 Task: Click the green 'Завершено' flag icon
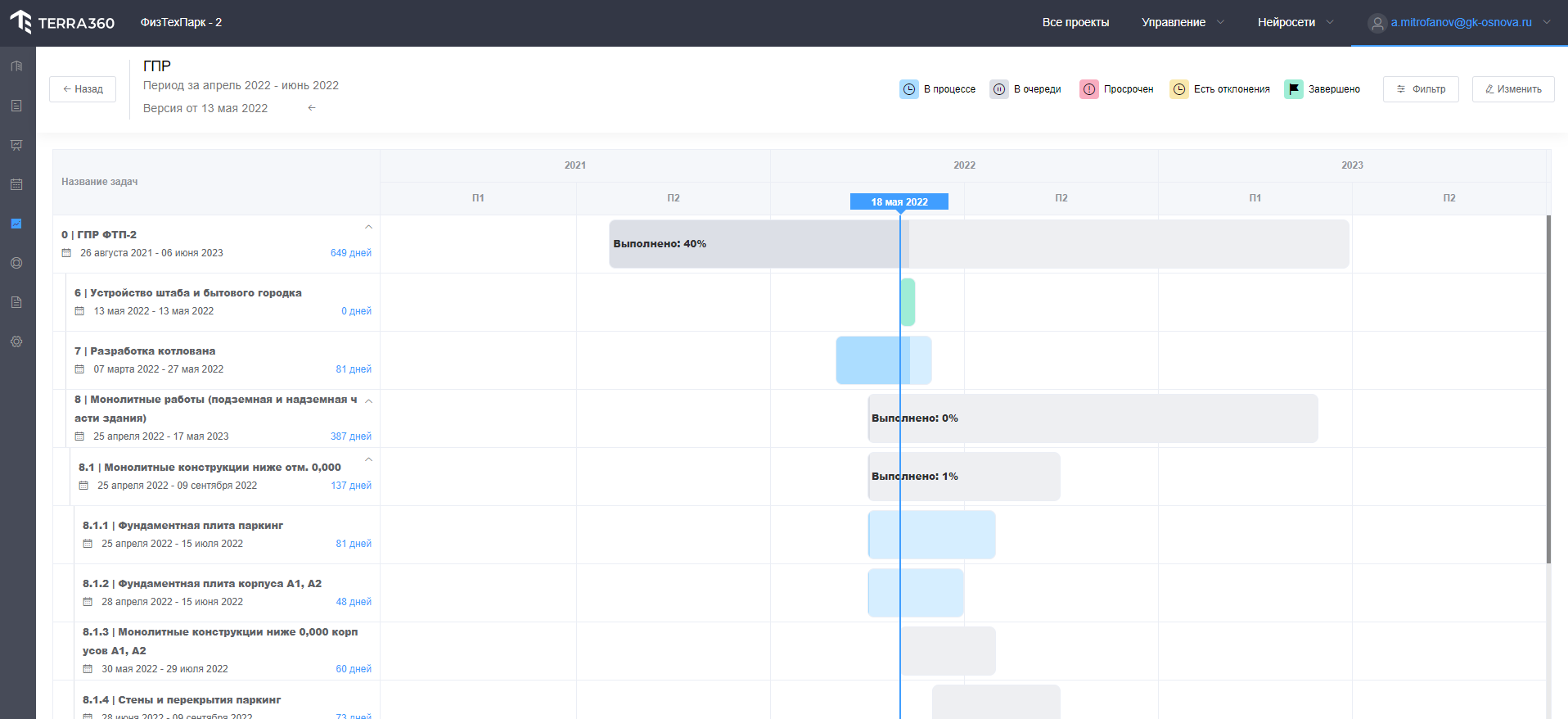click(1294, 89)
